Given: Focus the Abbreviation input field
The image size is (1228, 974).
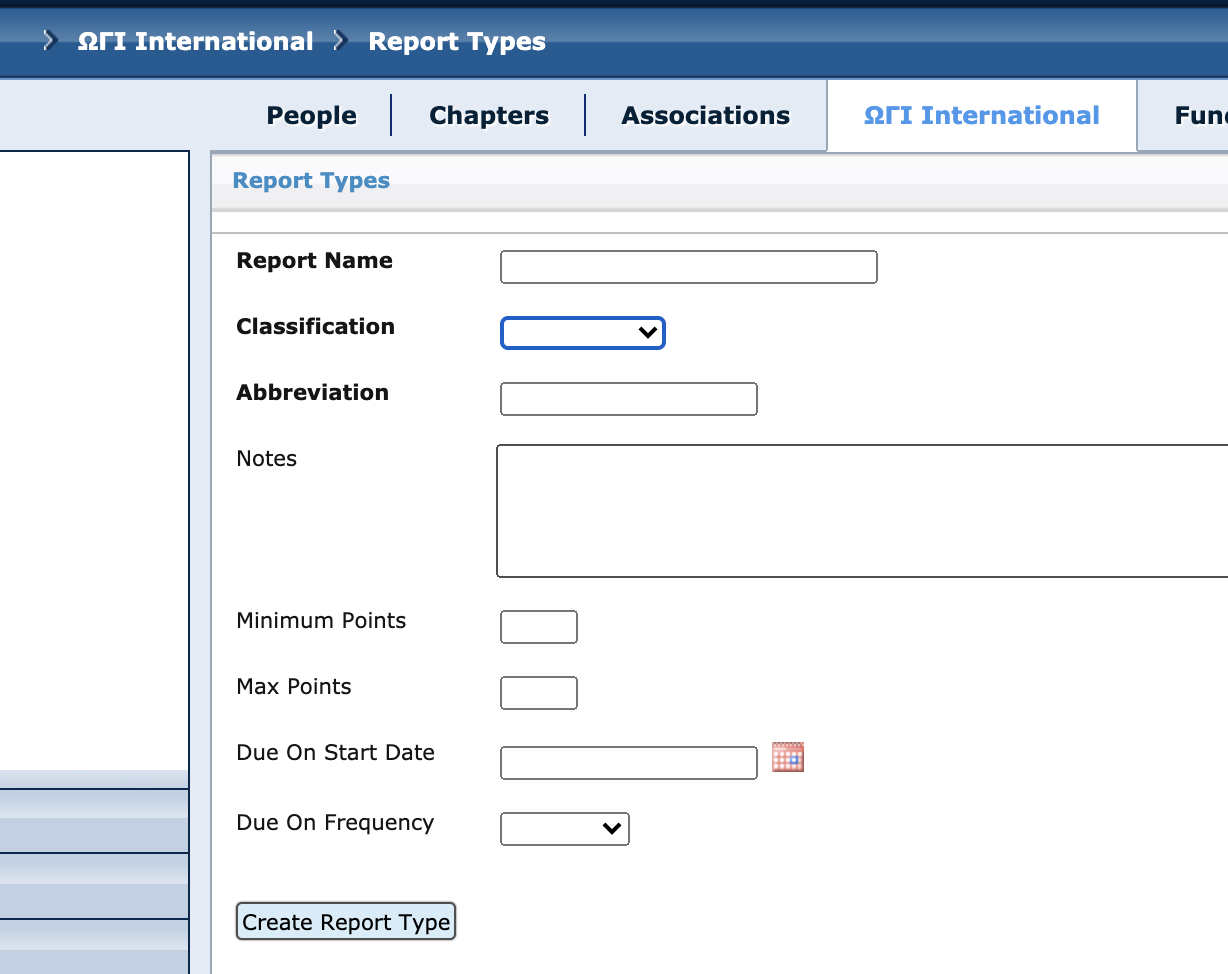Looking at the screenshot, I should (629, 399).
